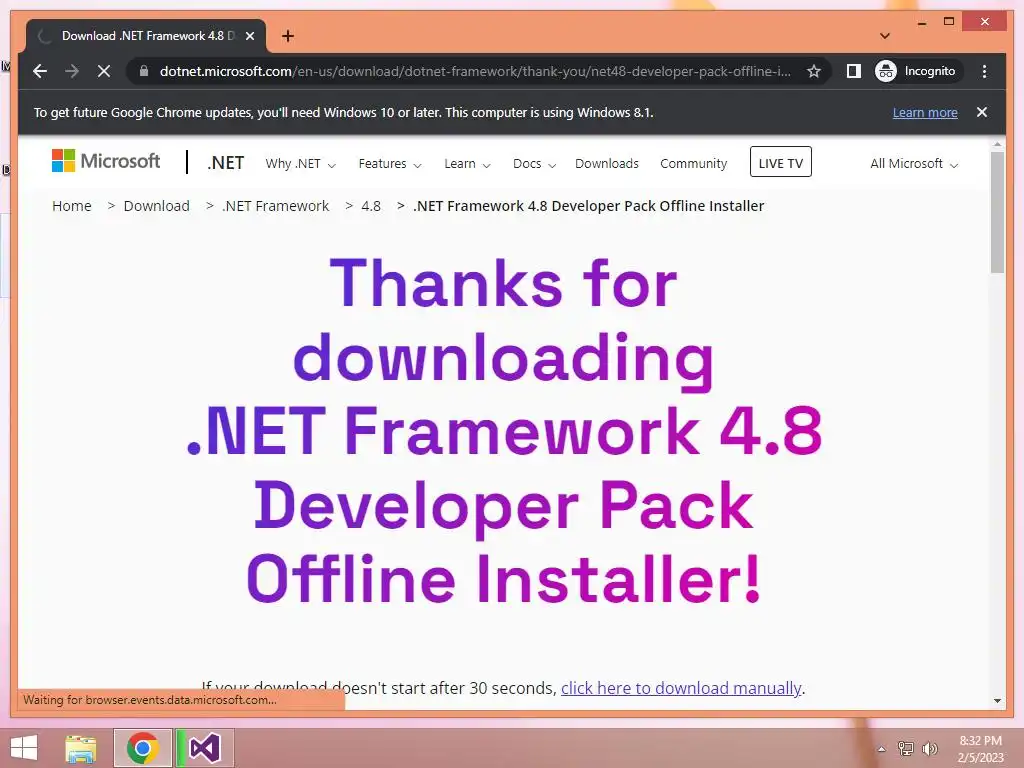Open Visual Studio from the taskbar

coord(204,748)
